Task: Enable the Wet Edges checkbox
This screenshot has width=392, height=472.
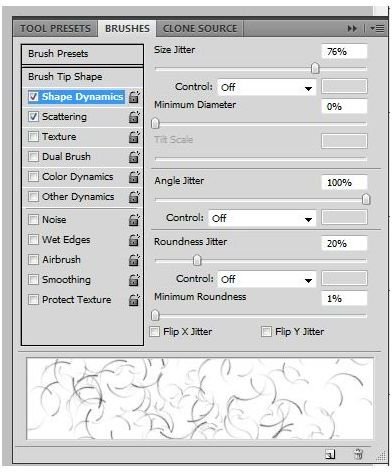Action: (33, 239)
